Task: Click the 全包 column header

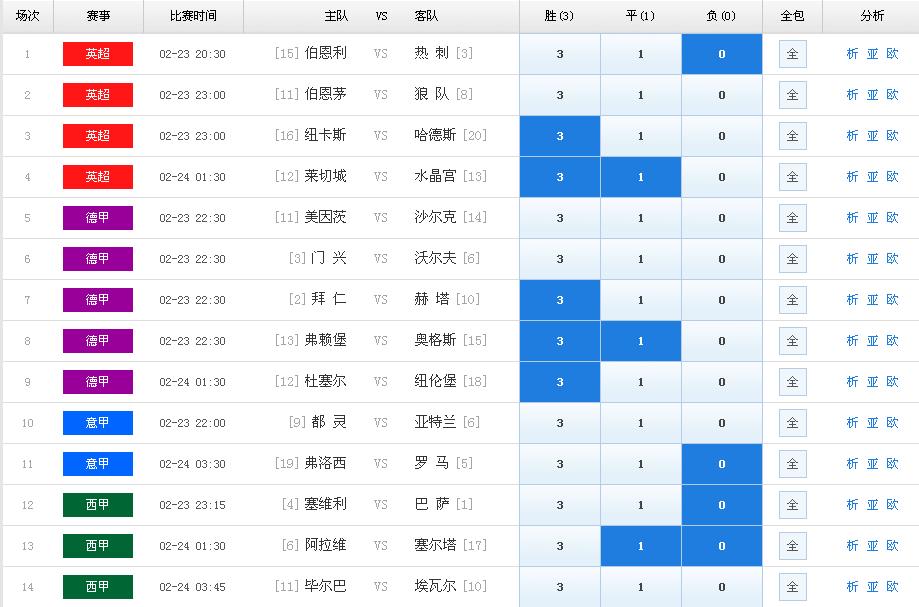Action: 792,16
